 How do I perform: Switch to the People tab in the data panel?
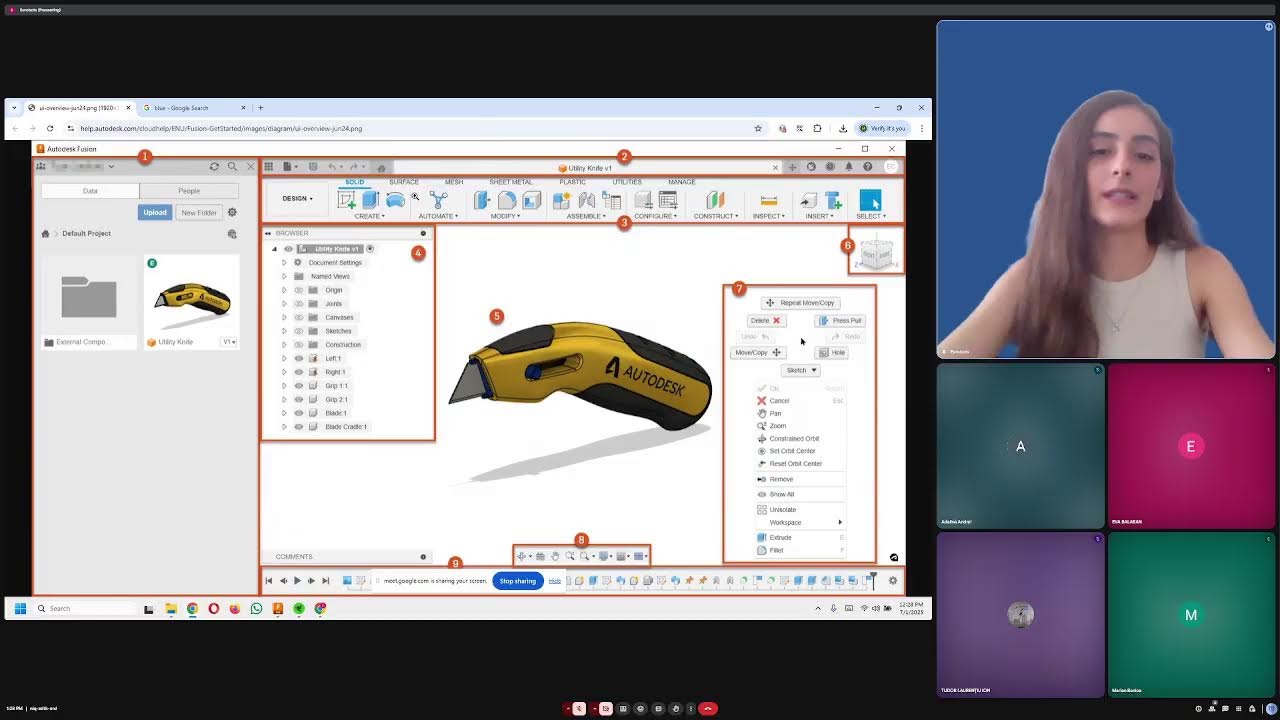click(x=189, y=191)
